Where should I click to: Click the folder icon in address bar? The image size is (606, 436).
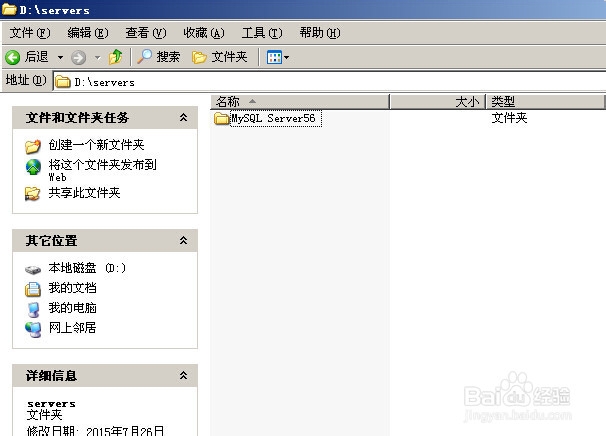coord(63,82)
